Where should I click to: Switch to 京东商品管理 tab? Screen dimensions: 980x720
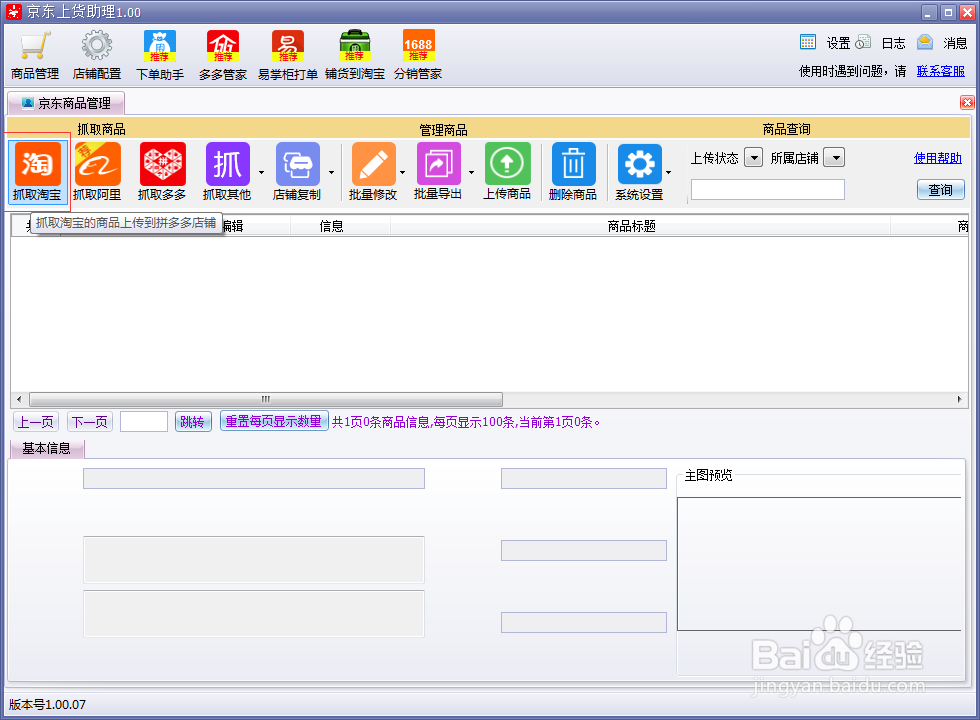click(x=66, y=103)
